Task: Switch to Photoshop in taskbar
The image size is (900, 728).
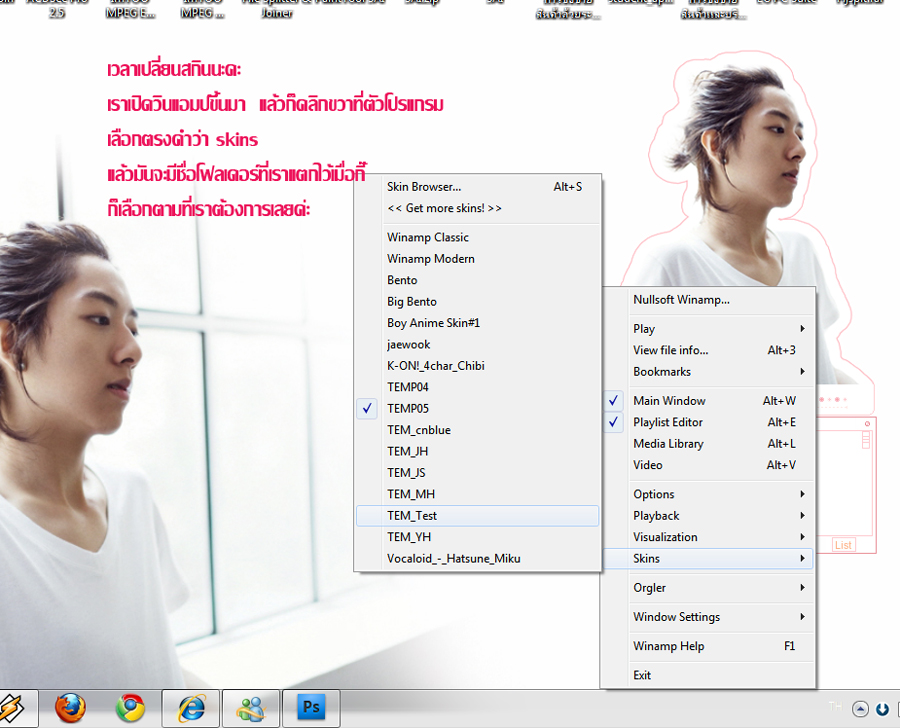Action: coord(311,707)
